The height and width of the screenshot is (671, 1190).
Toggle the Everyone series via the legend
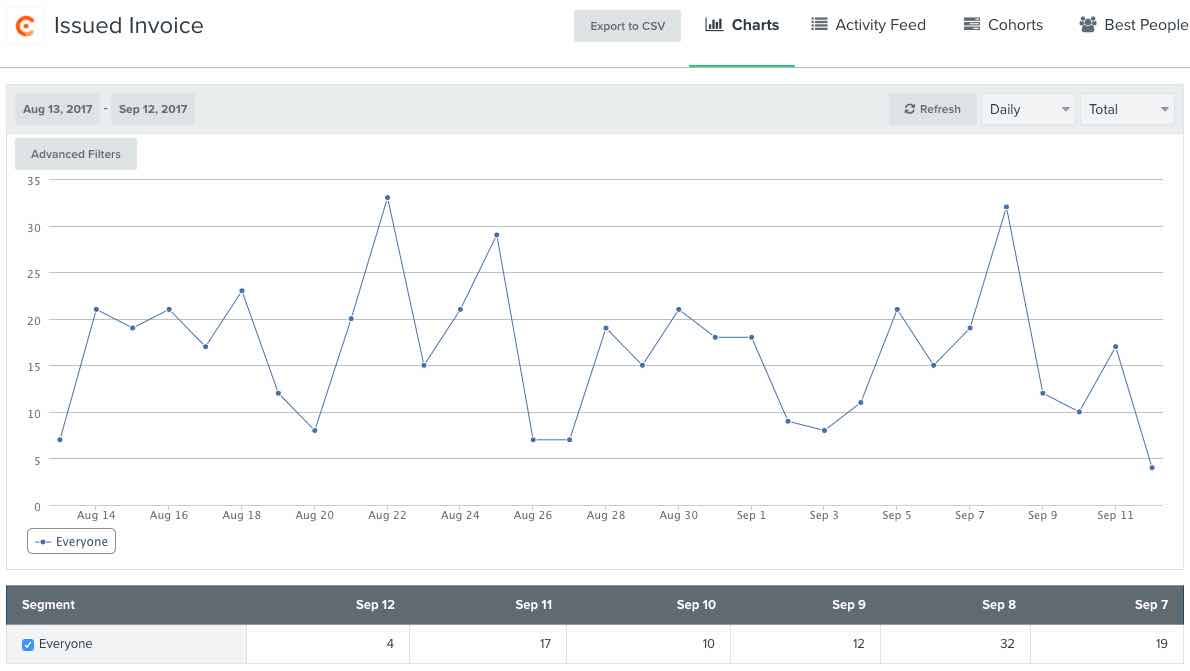coord(70,541)
